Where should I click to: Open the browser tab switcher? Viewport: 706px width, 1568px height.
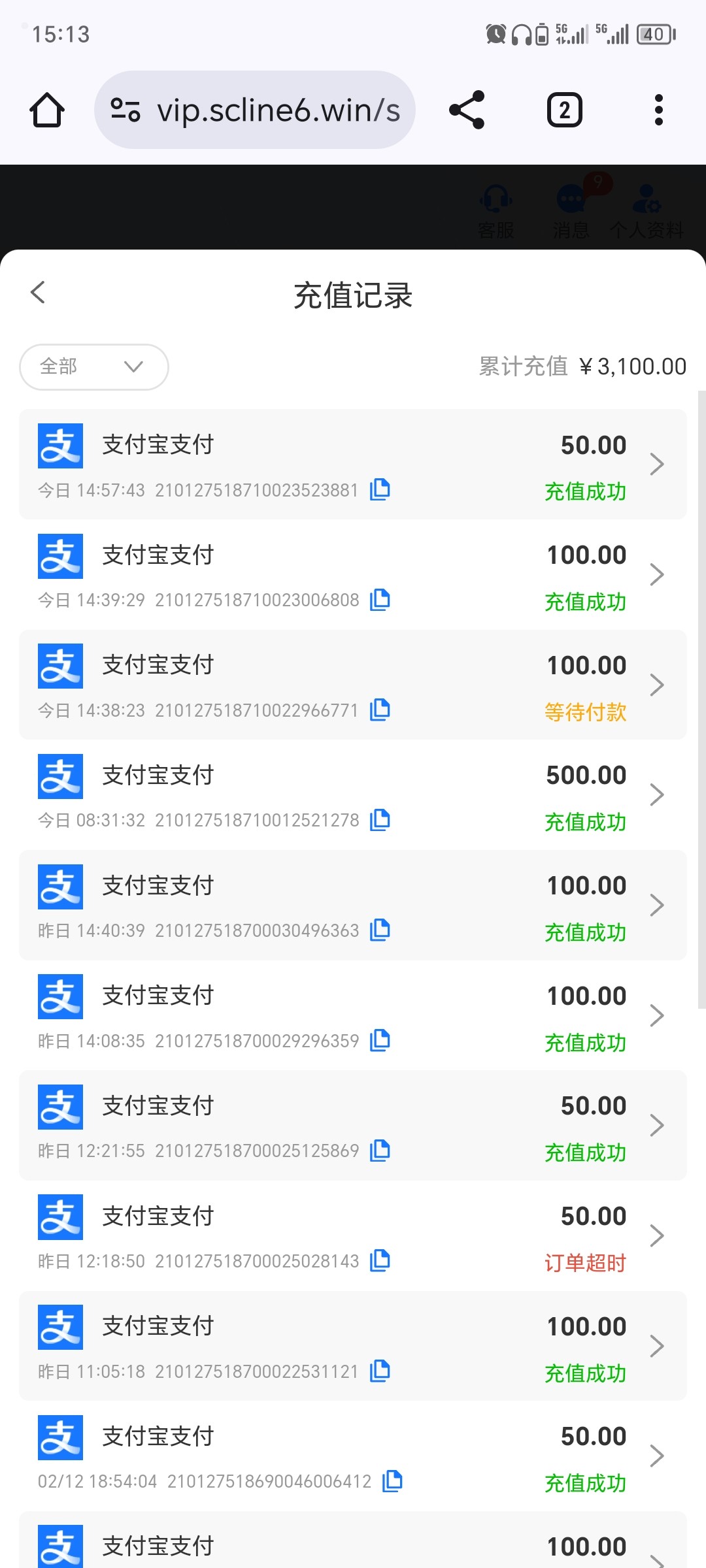[564, 110]
